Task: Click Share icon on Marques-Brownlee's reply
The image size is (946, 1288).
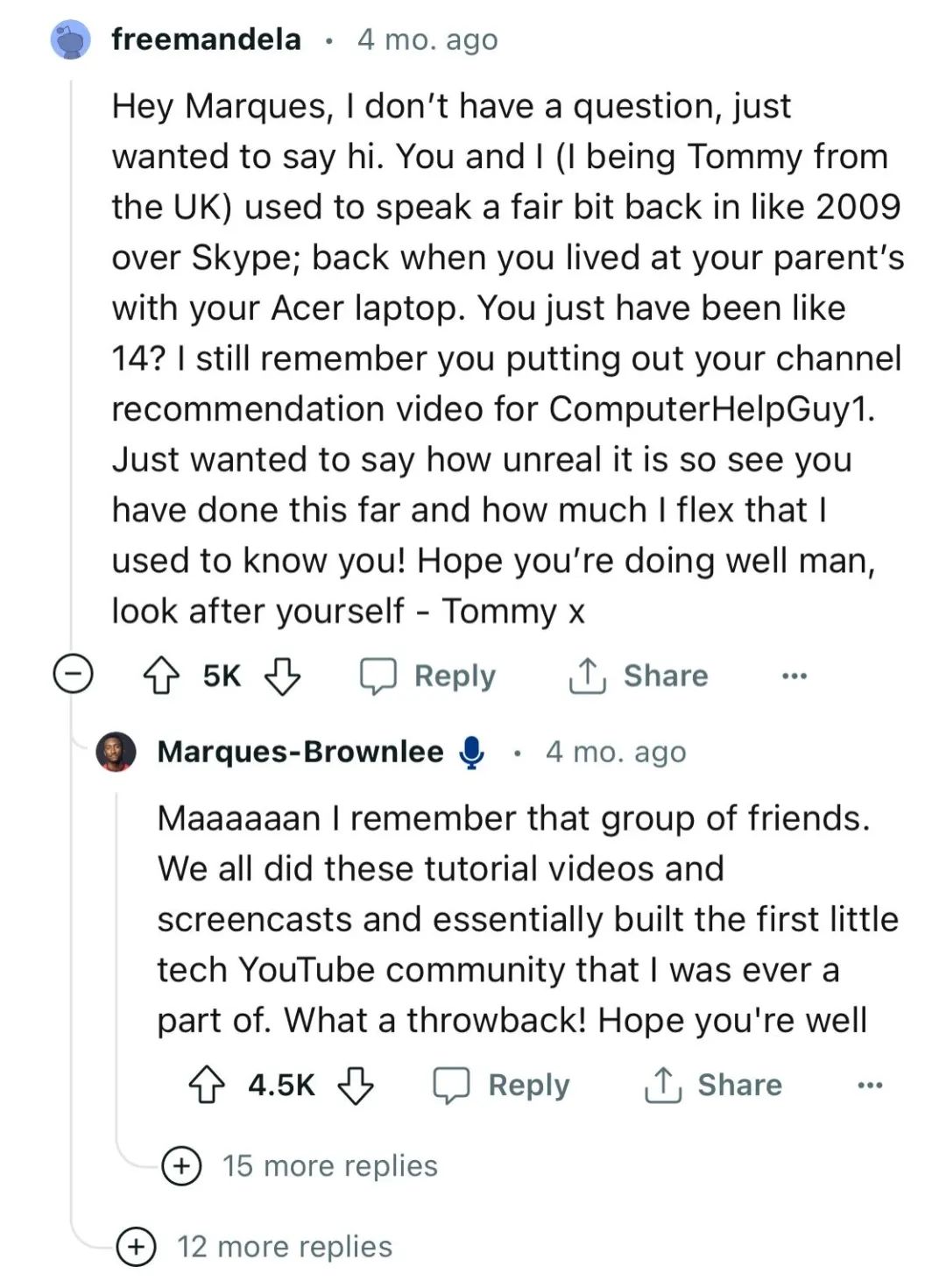Action: [662, 1085]
